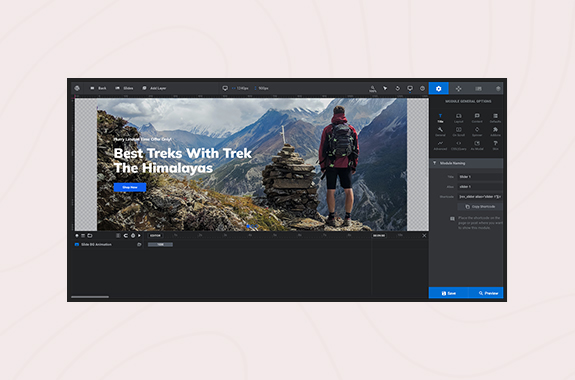
Task: Select the General wrench icon
Action: click(x=440, y=131)
